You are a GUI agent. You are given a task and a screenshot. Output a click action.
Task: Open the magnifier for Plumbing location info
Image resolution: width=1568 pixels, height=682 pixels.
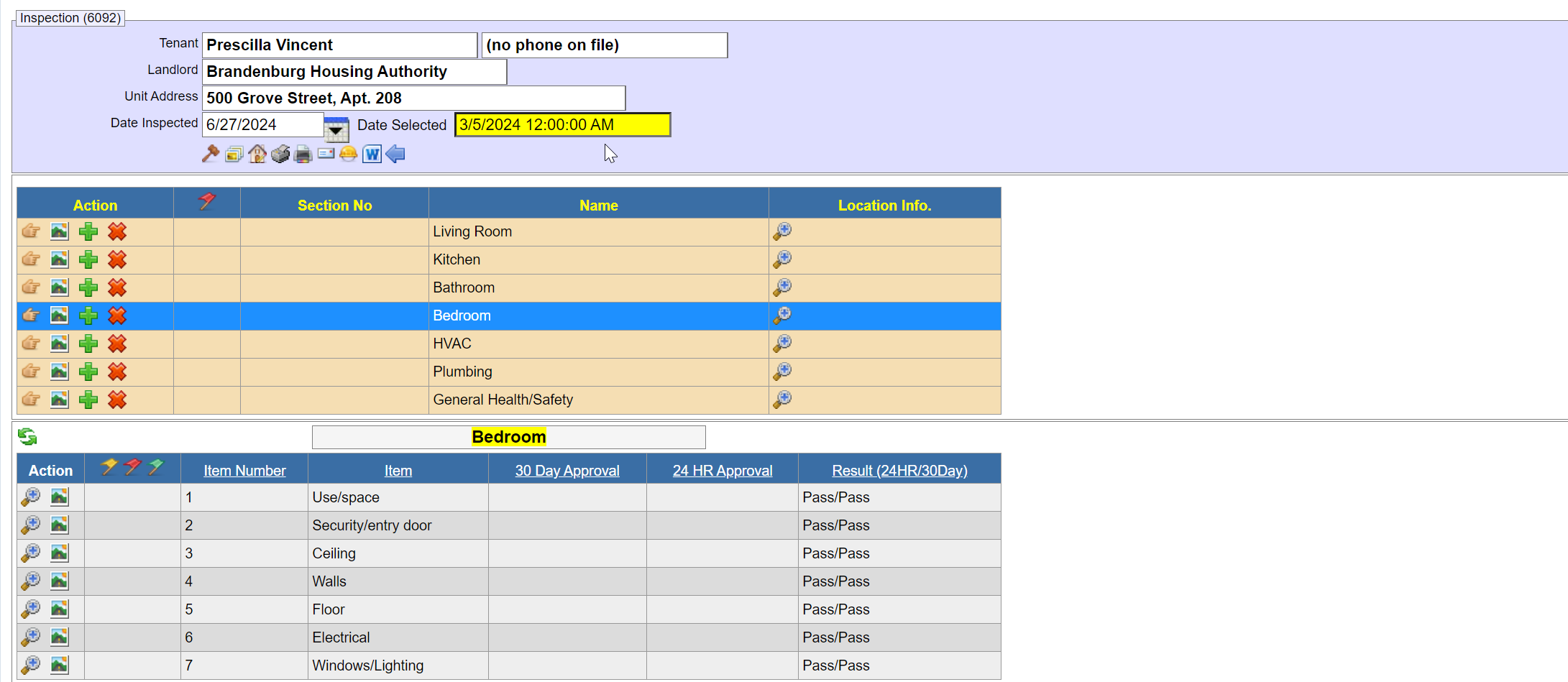782,372
